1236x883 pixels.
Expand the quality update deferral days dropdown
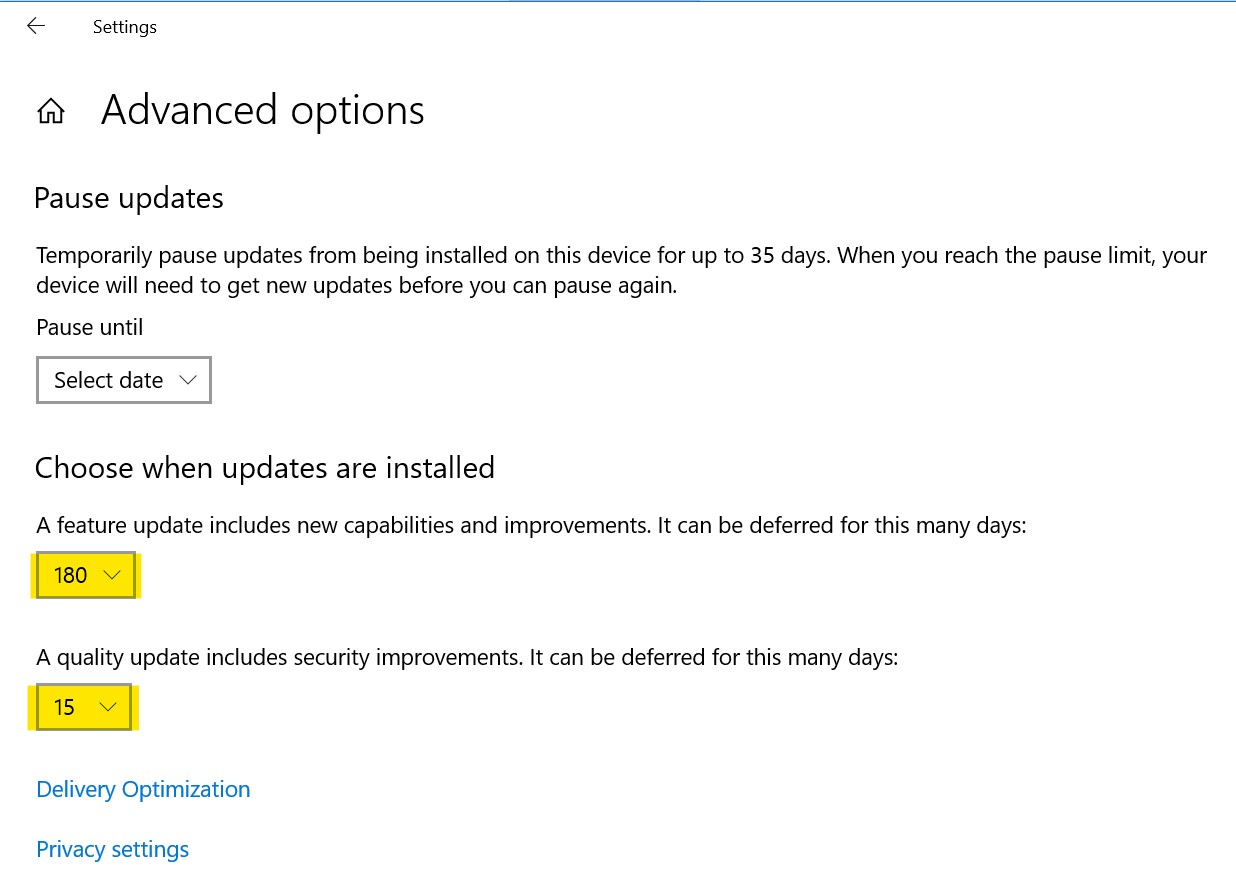(84, 707)
